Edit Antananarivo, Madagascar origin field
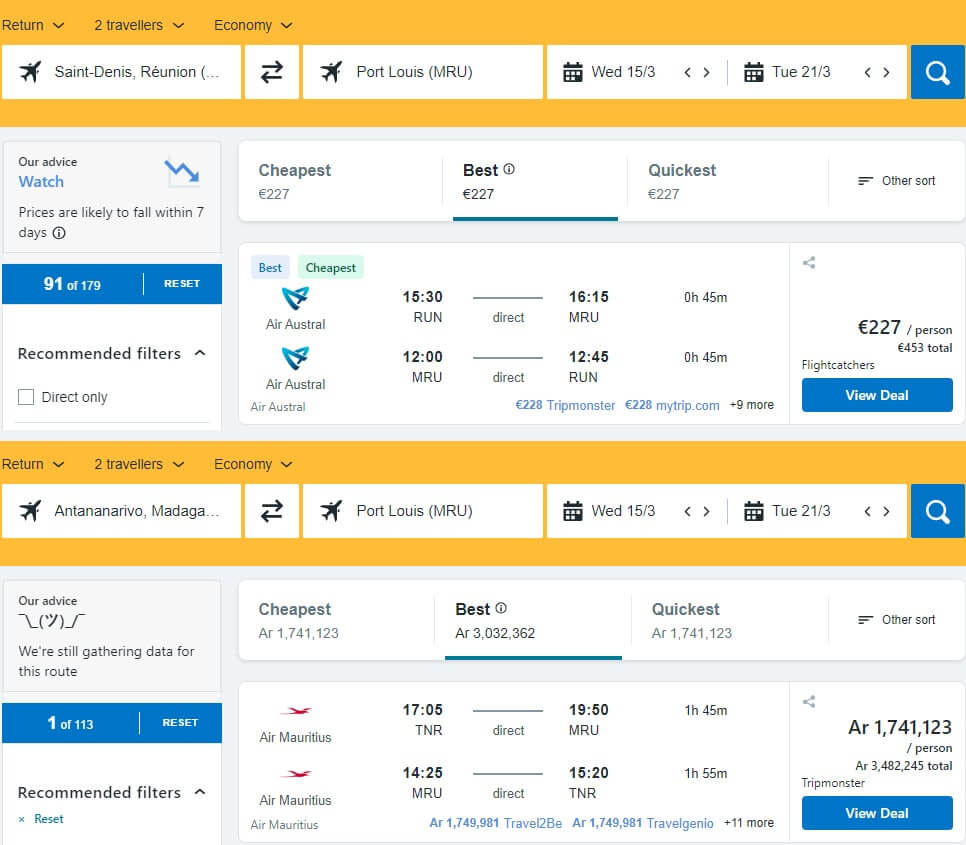 pos(121,511)
